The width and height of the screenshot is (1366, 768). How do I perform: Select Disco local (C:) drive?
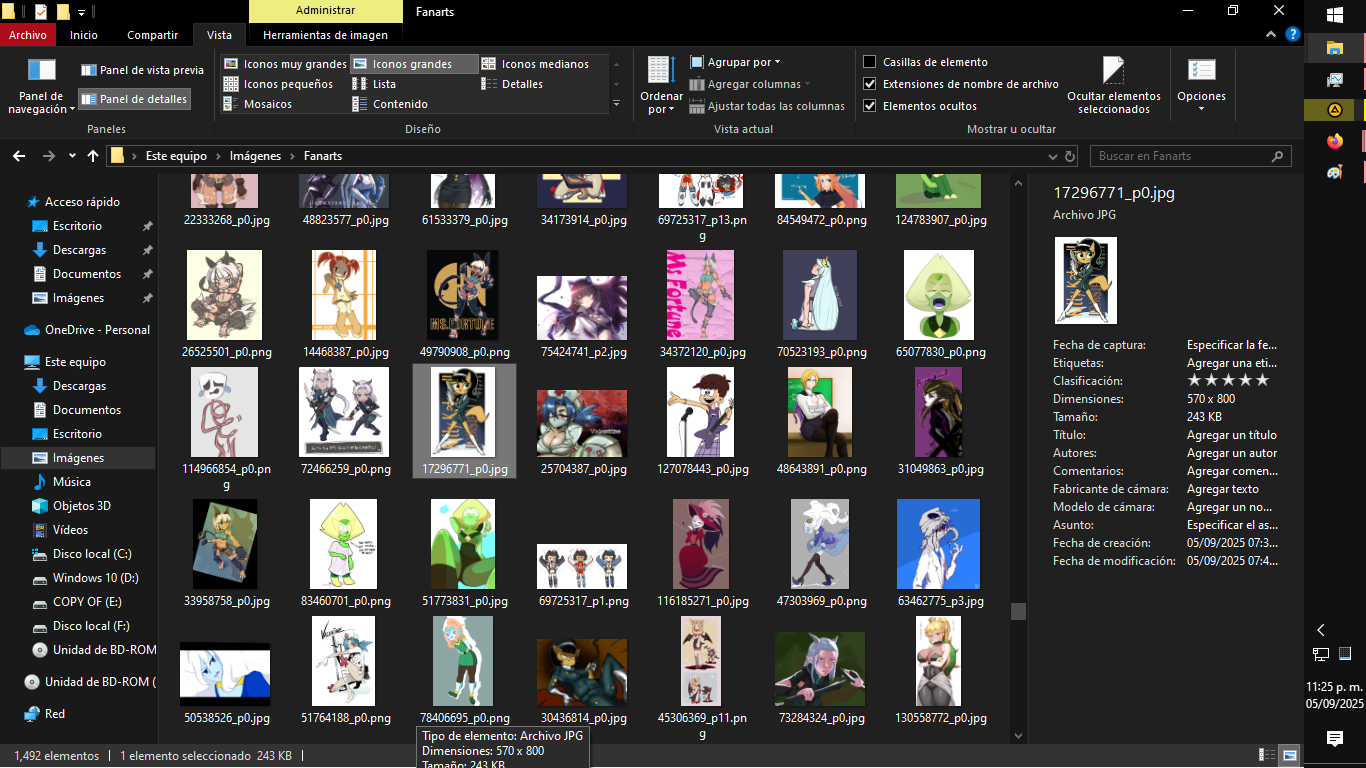[x=92, y=554]
